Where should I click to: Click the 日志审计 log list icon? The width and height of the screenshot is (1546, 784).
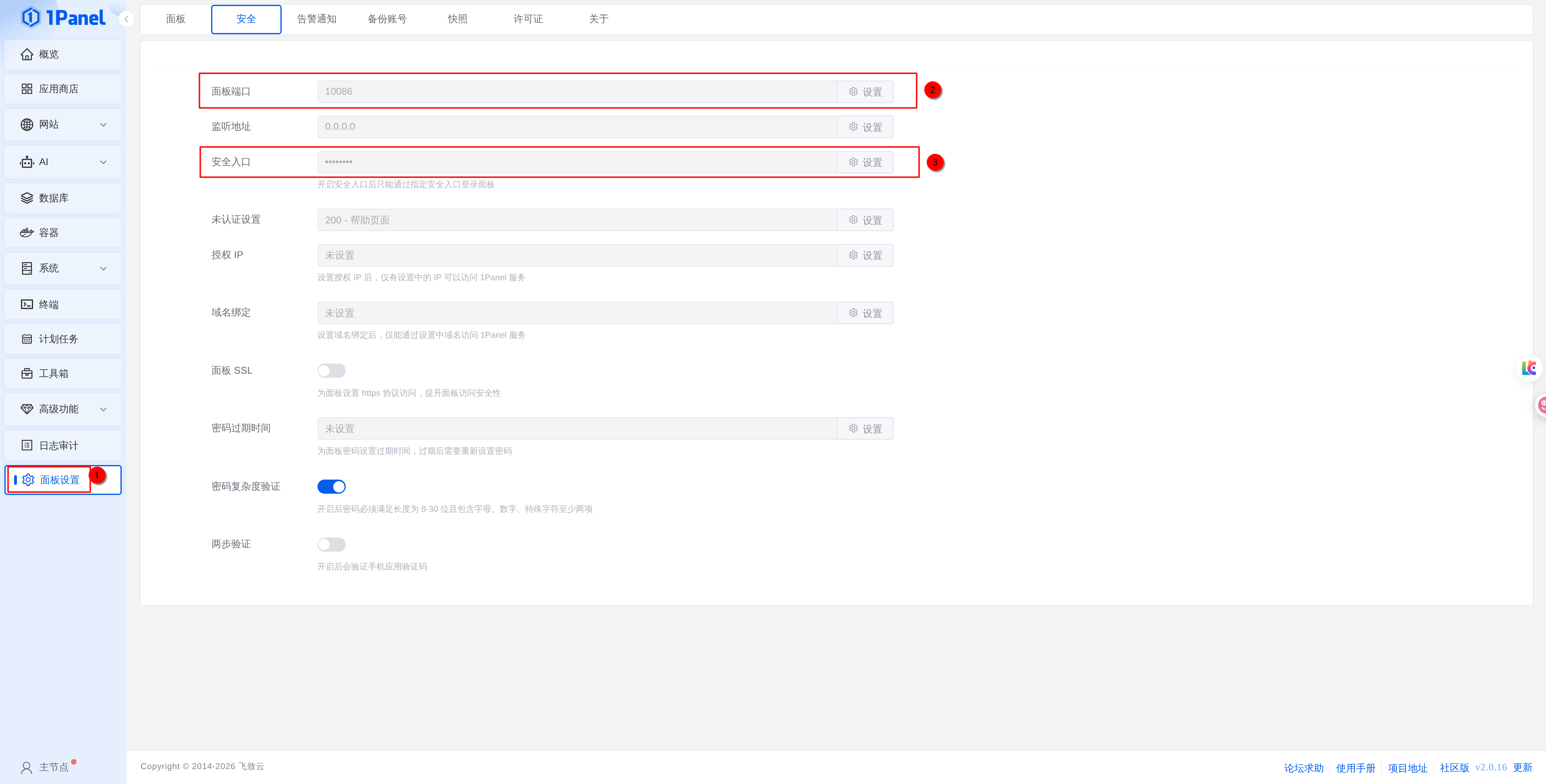27,446
